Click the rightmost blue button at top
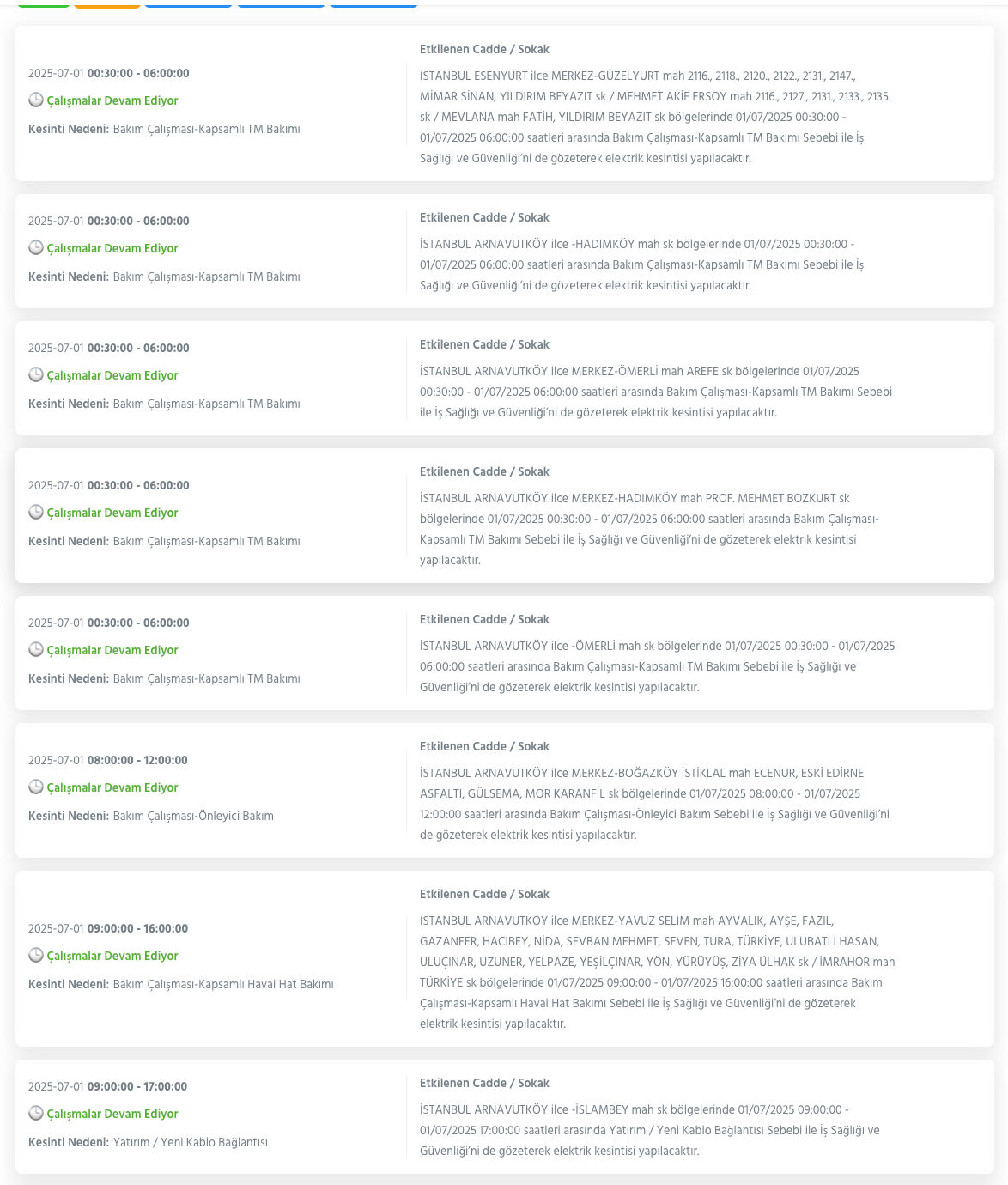The width and height of the screenshot is (1008, 1185). tap(373, 3)
